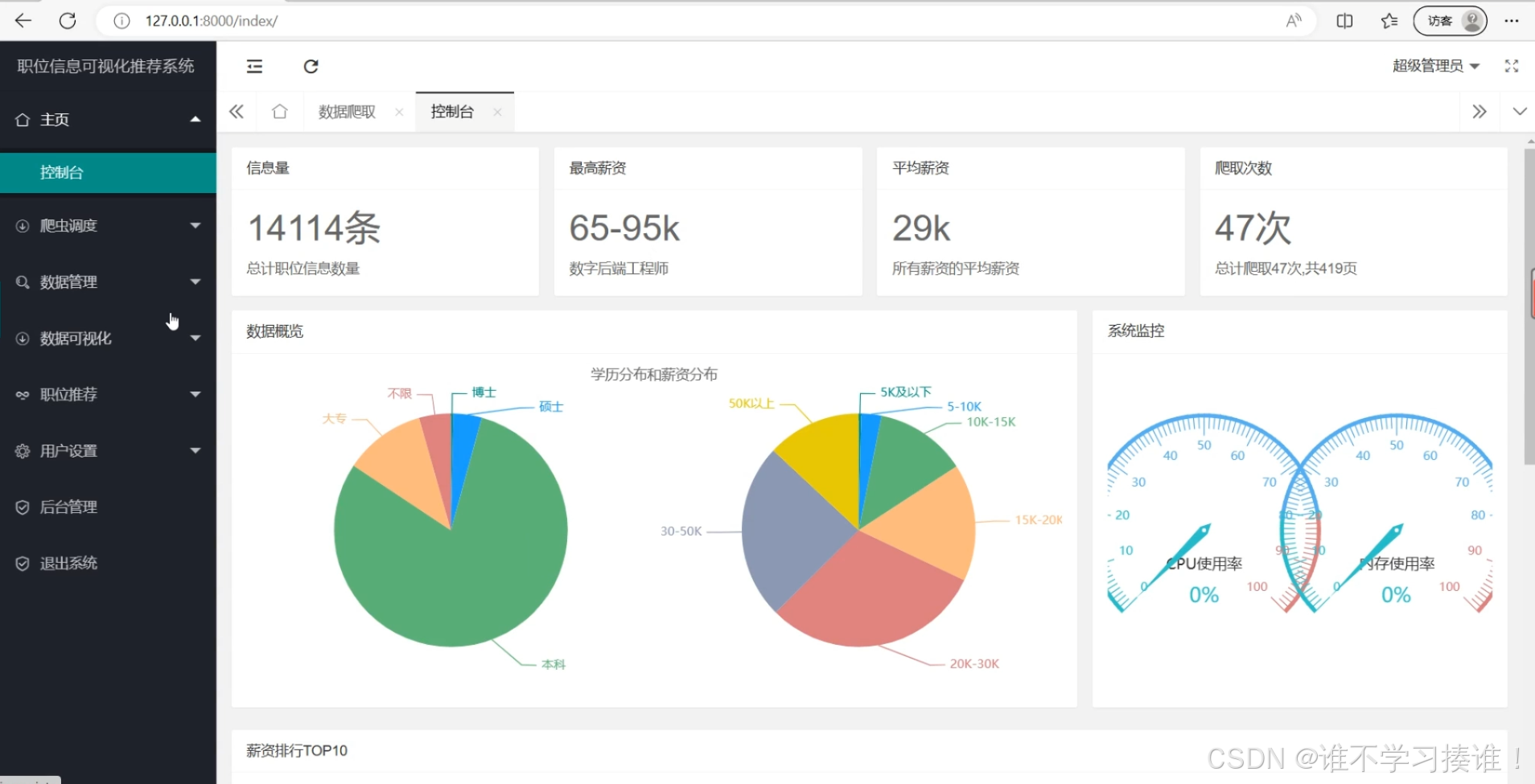Viewport: 1535px width, 784px height.
Task: Click the site info icon in address bar
Action: [x=121, y=21]
